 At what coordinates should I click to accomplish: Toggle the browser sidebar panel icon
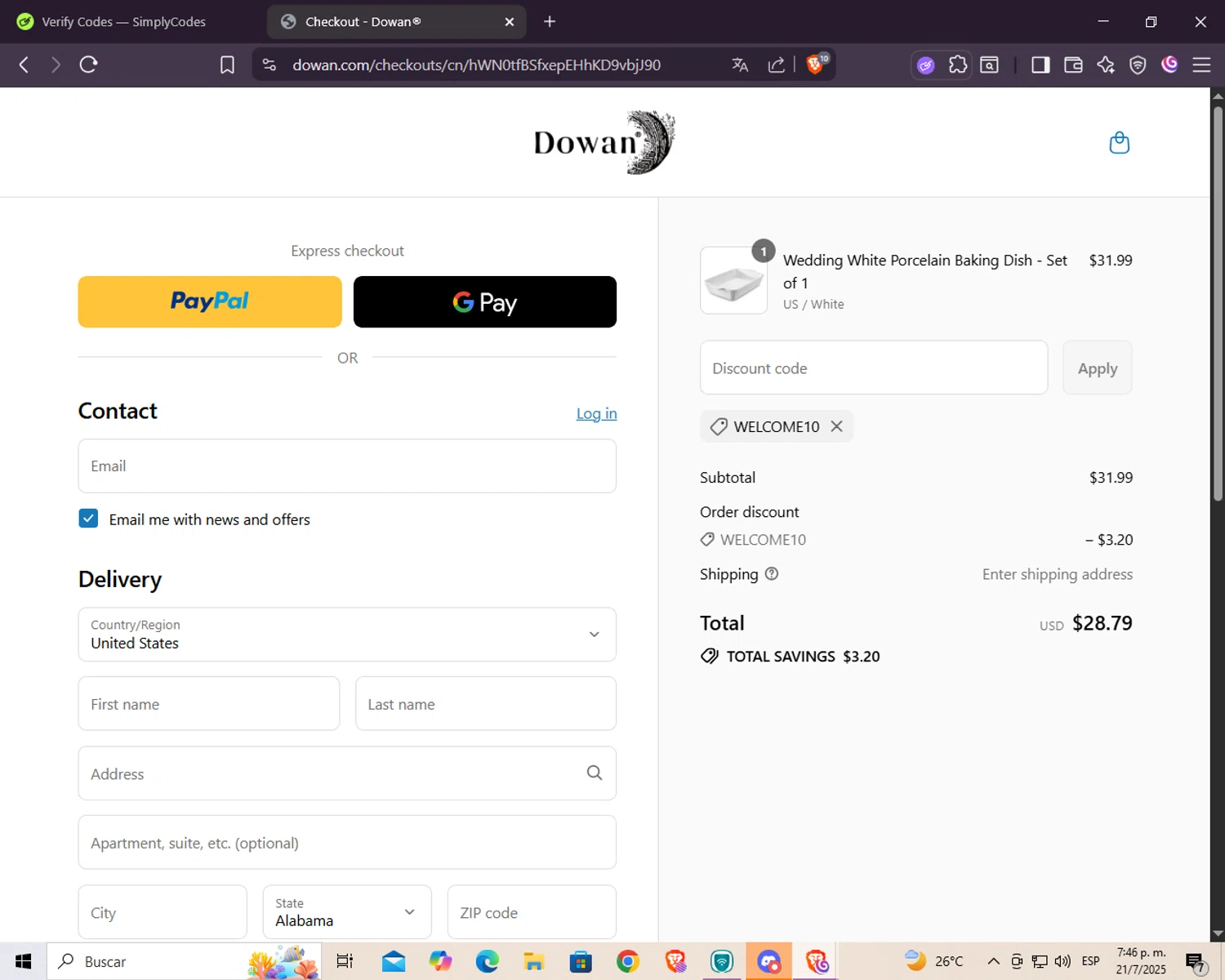(x=1040, y=65)
